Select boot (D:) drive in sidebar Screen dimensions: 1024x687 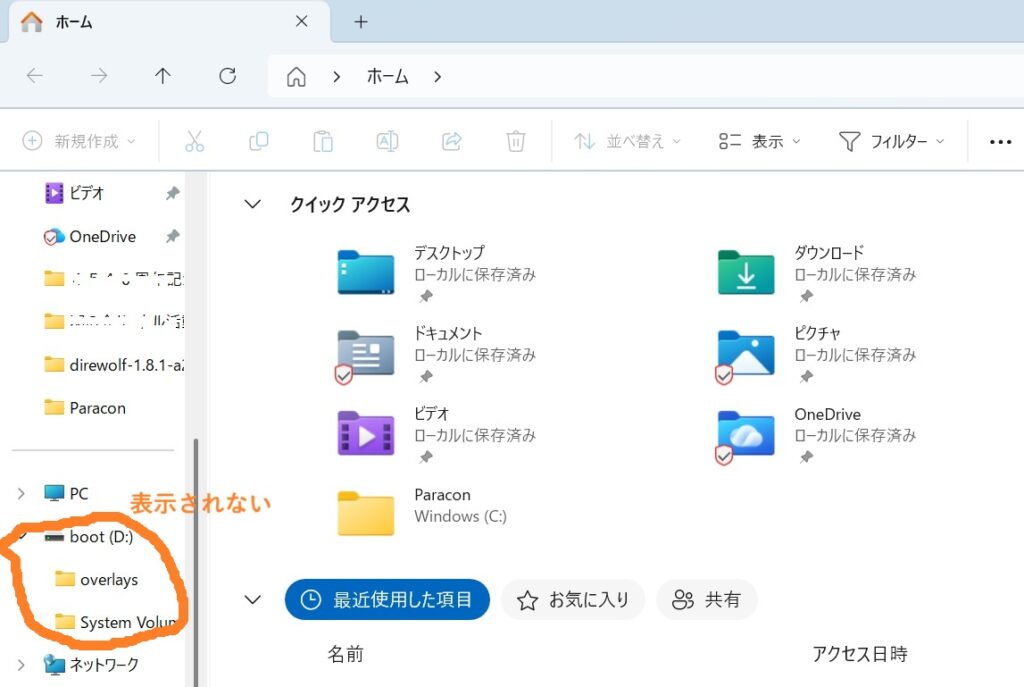[x=100, y=537]
